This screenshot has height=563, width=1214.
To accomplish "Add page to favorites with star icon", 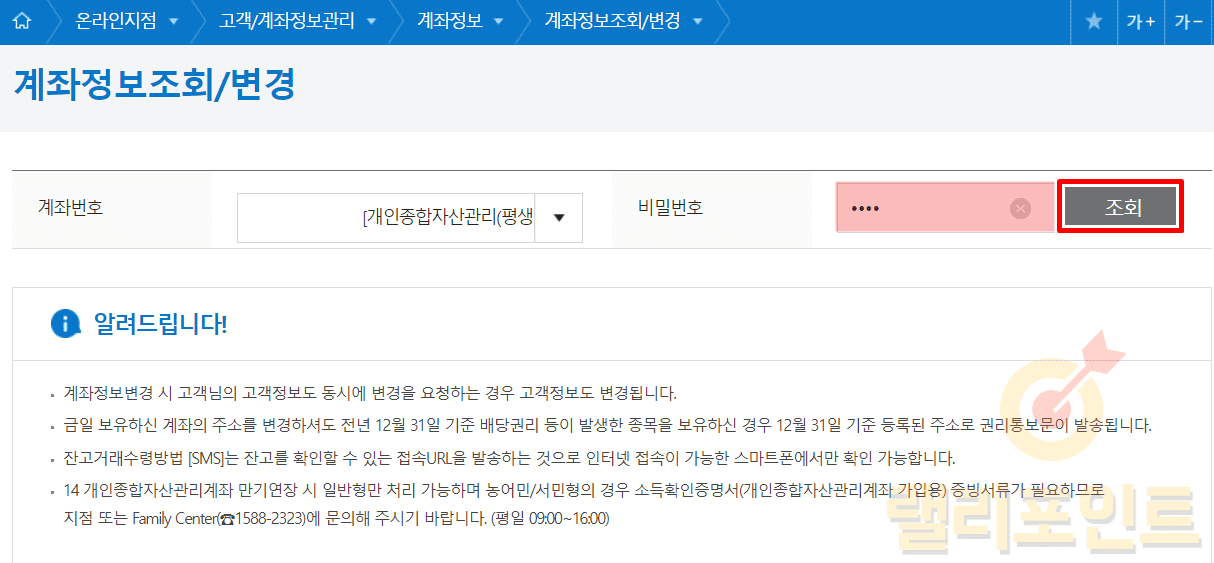I will (x=1093, y=21).
